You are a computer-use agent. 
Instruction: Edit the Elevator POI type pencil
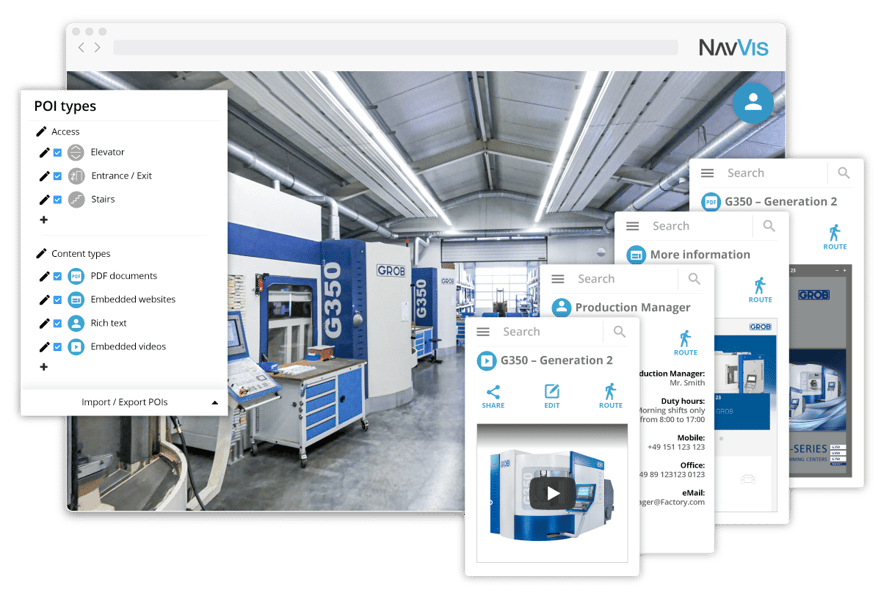(x=44, y=152)
